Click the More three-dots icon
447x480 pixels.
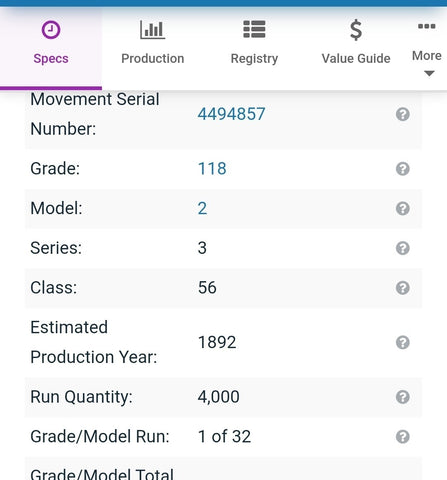427,26
